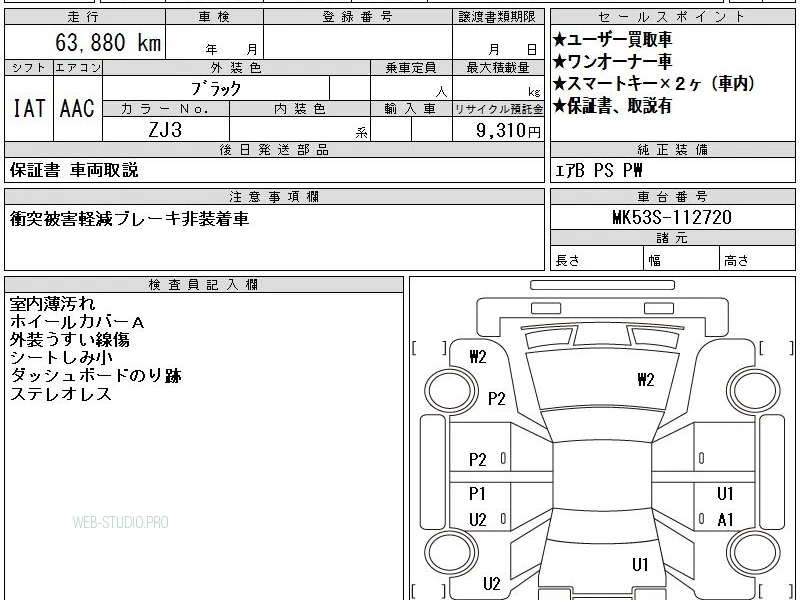
Task: Select the line ★スマートキー×2ヶ(車内)
Action: tap(654, 83)
